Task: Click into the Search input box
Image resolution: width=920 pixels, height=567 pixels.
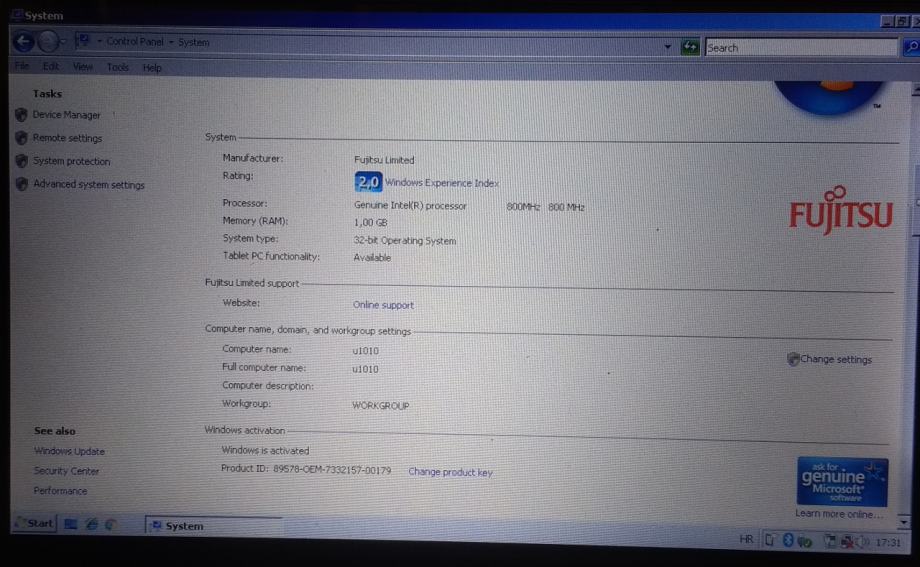Action: tap(801, 48)
